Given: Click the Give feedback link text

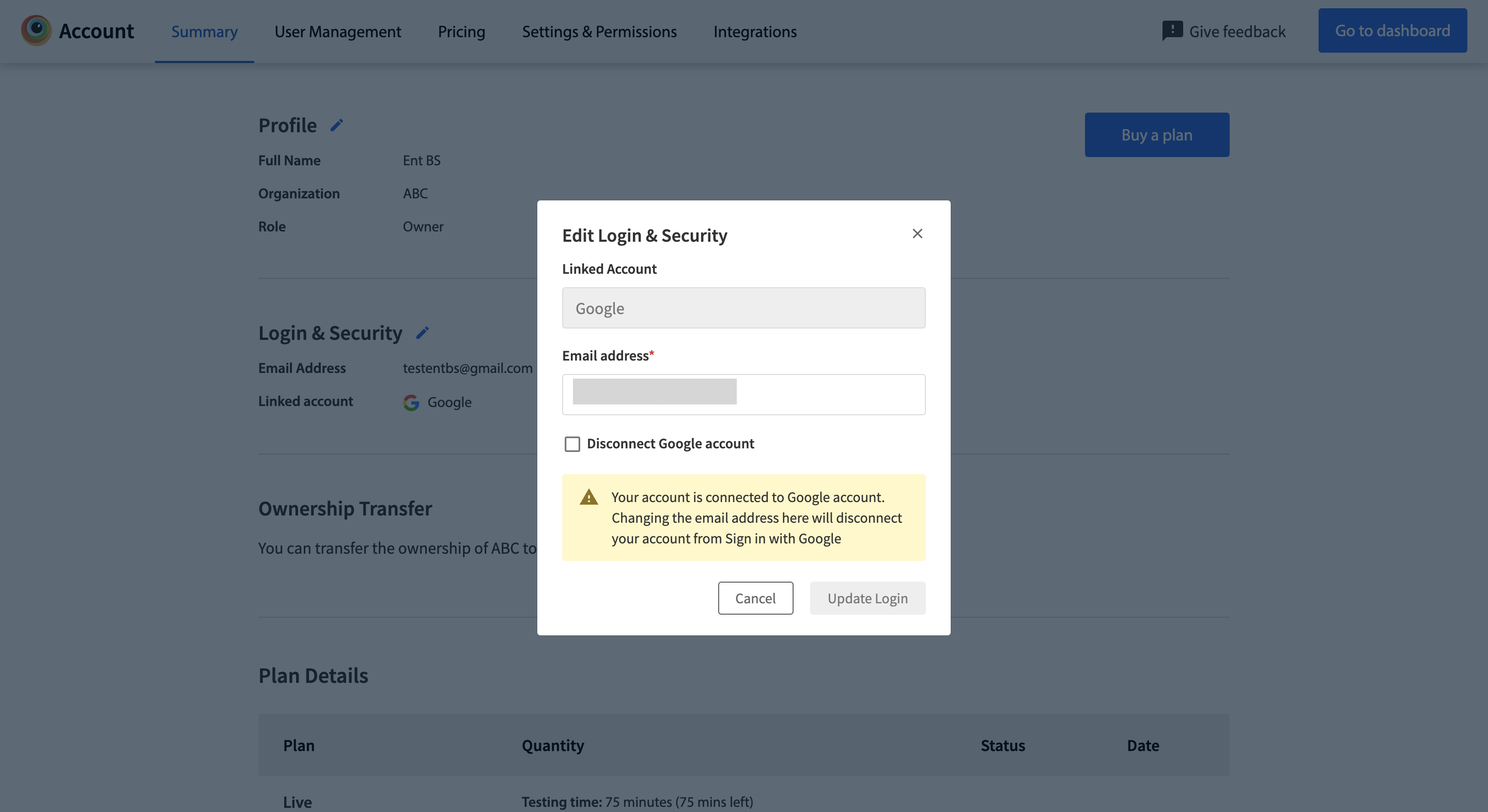Looking at the screenshot, I should pyautogui.click(x=1237, y=32).
